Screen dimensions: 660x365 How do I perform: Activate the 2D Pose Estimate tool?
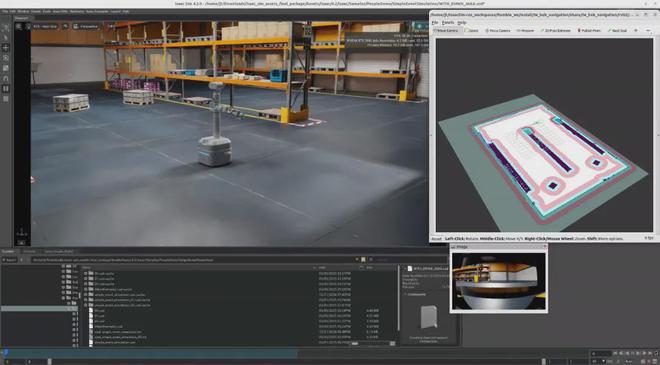555,31
